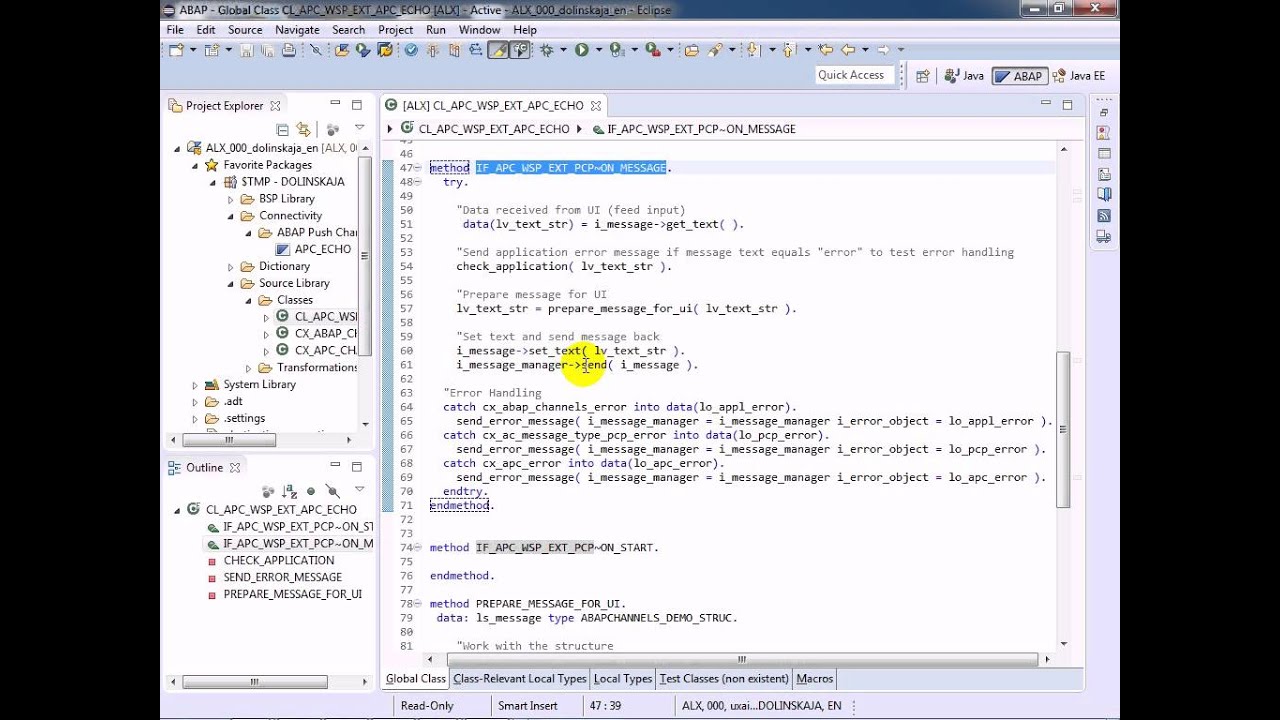Click the Save toolbar icon
This screenshot has height=720, width=1280.
(247, 50)
